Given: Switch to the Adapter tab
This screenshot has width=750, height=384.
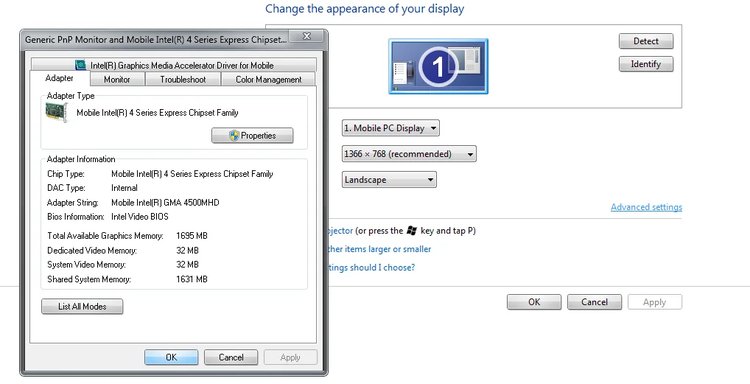Looking at the screenshot, I should (59, 78).
